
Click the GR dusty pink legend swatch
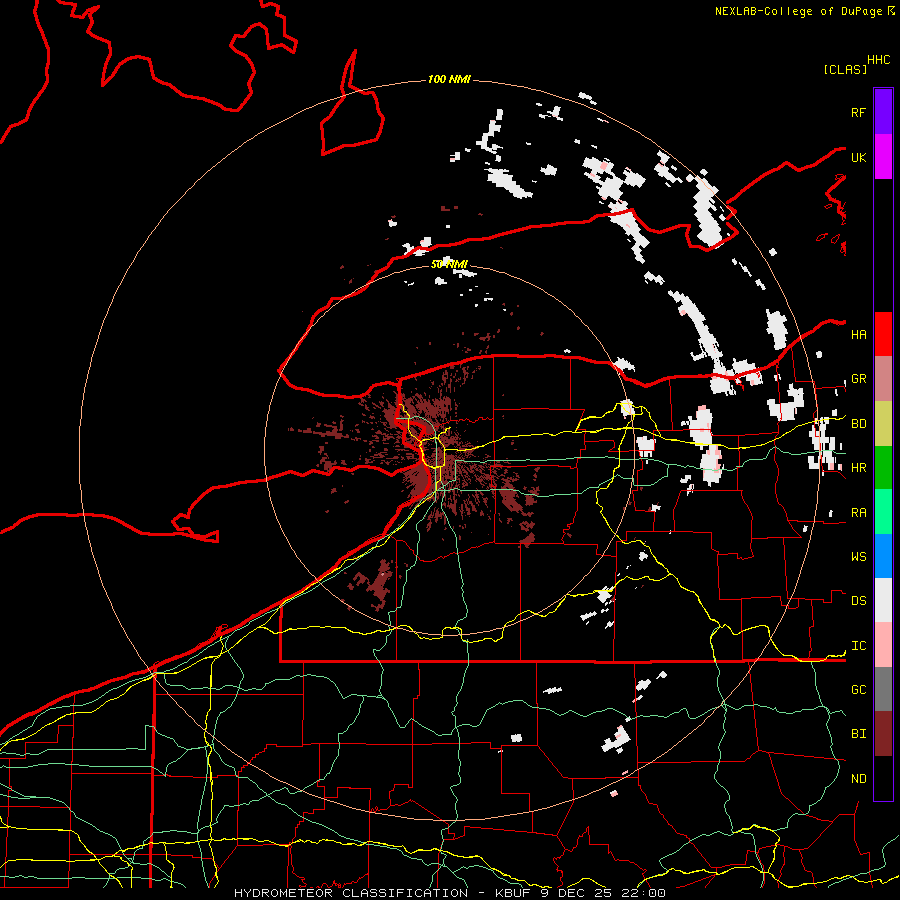pyautogui.click(x=883, y=379)
